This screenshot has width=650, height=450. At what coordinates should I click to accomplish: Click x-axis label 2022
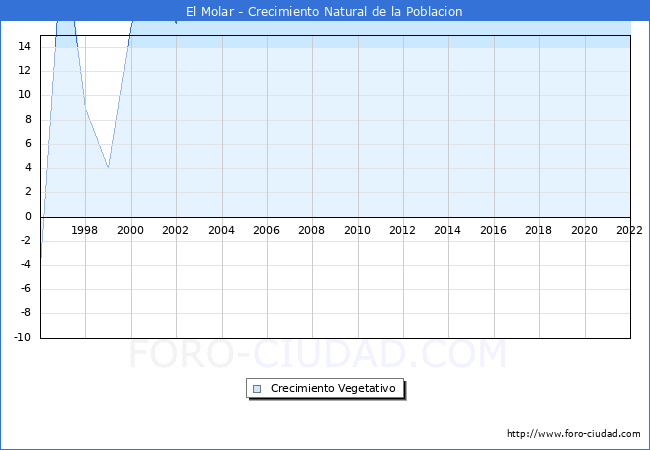click(x=629, y=230)
